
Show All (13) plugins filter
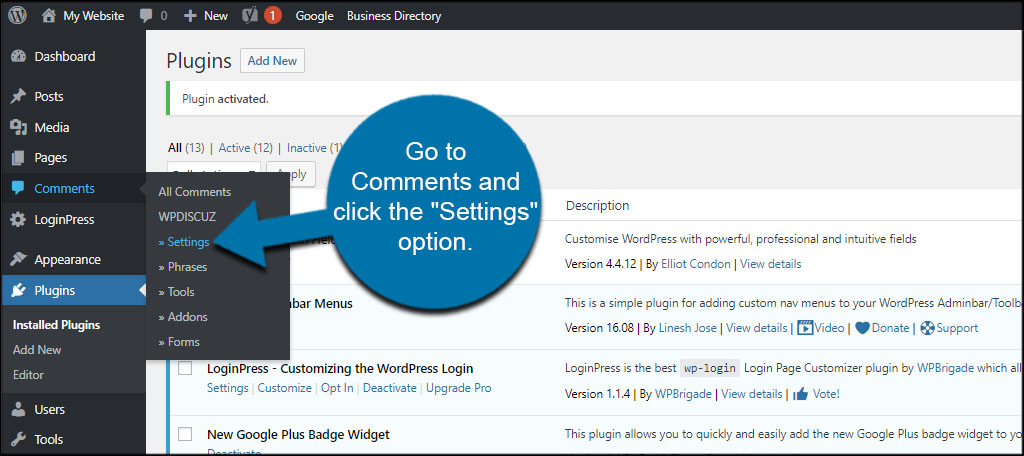click(187, 148)
